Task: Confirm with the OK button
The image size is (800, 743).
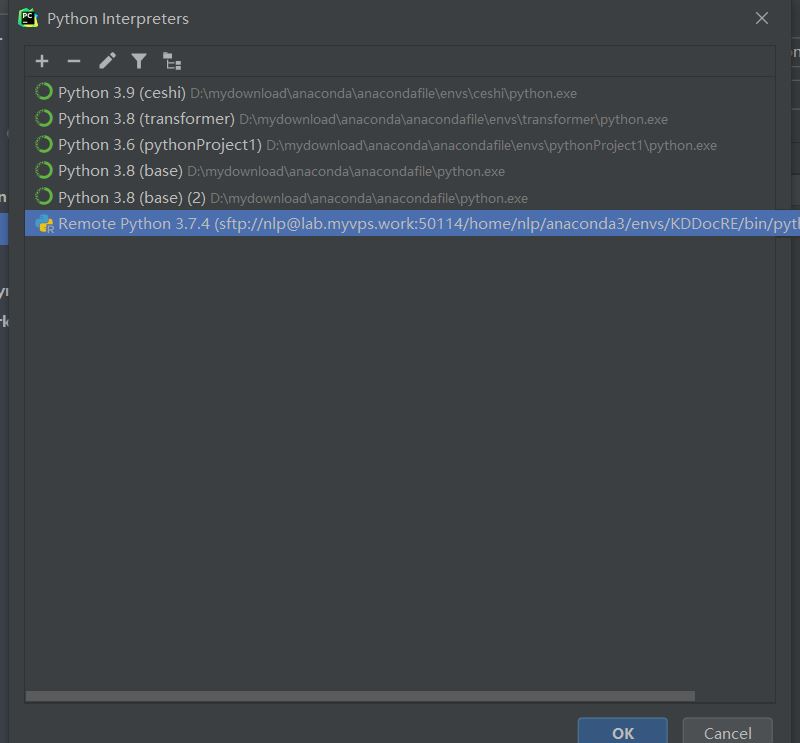Action: (x=622, y=732)
